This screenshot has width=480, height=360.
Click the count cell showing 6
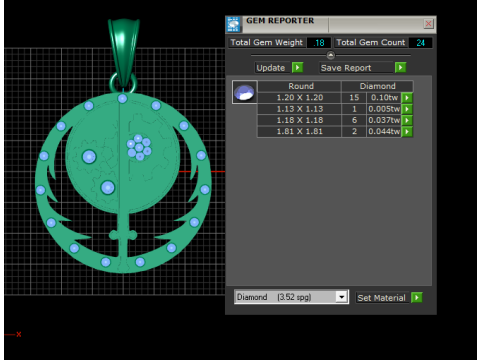pyautogui.click(x=354, y=120)
